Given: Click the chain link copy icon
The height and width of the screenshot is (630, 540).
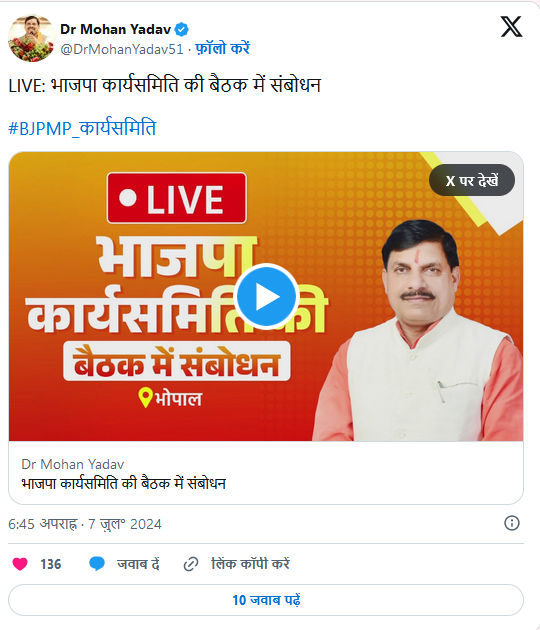Looking at the screenshot, I should click(x=191, y=564).
